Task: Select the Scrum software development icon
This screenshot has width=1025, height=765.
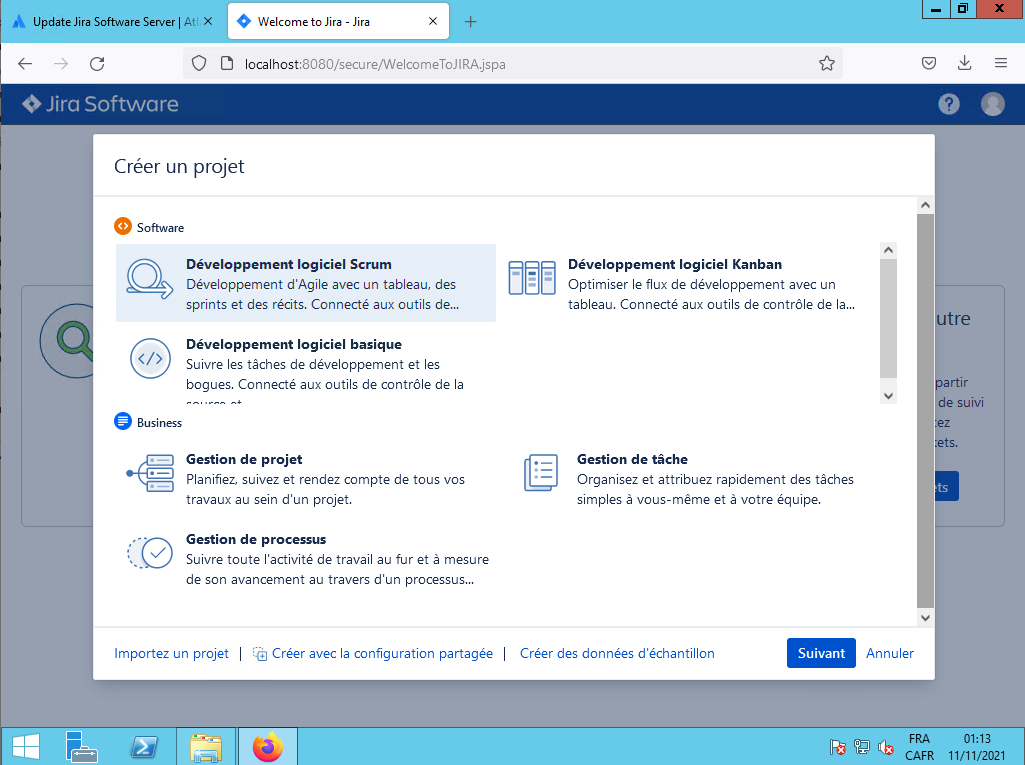Action: point(150,280)
